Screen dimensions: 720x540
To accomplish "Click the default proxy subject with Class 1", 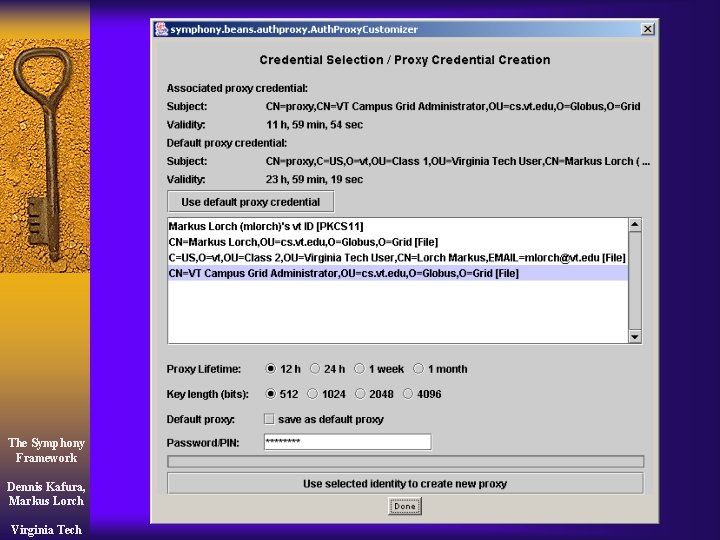I will [457, 161].
